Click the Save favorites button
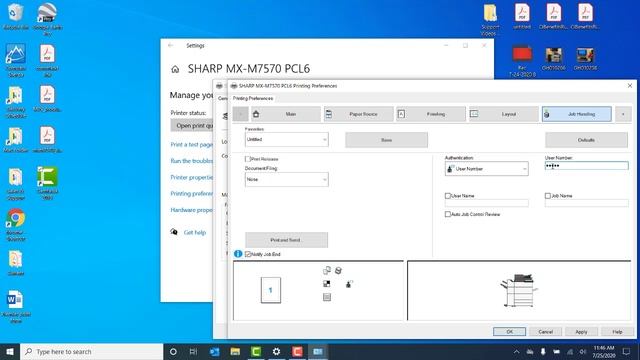This screenshot has height=360, width=640. [x=387, y=140]
